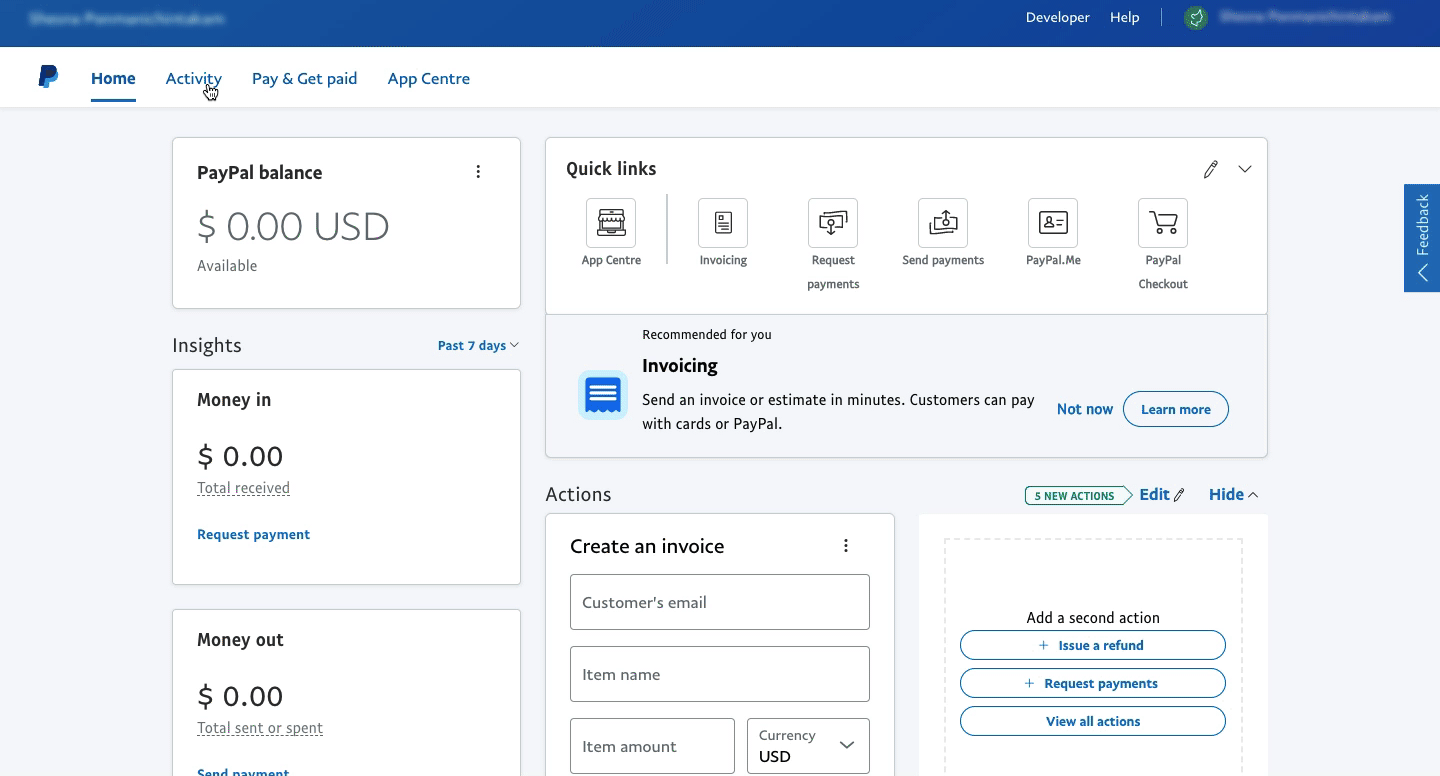Open the Invoicing quick link icon
This screenshot has width=1440, height=776.
[723, 223]
